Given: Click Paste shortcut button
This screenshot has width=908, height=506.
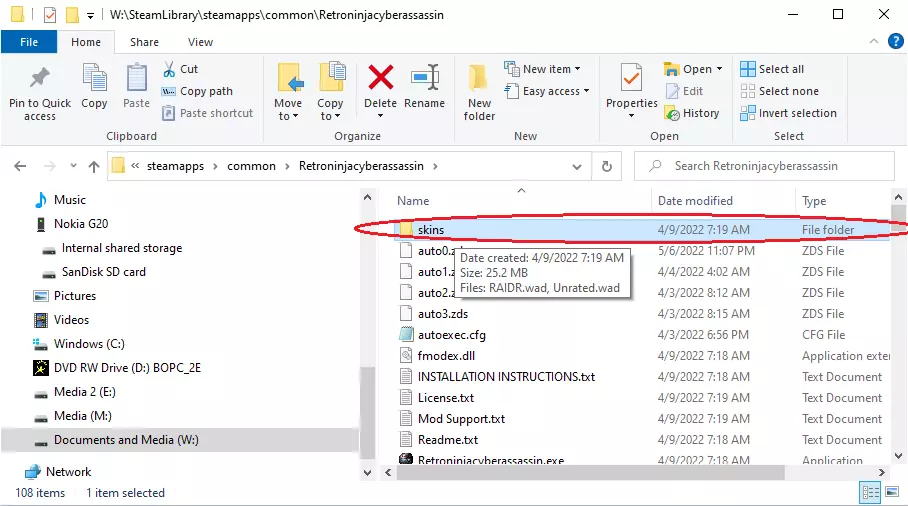Looking at the screenshot, I should (207, 113).
